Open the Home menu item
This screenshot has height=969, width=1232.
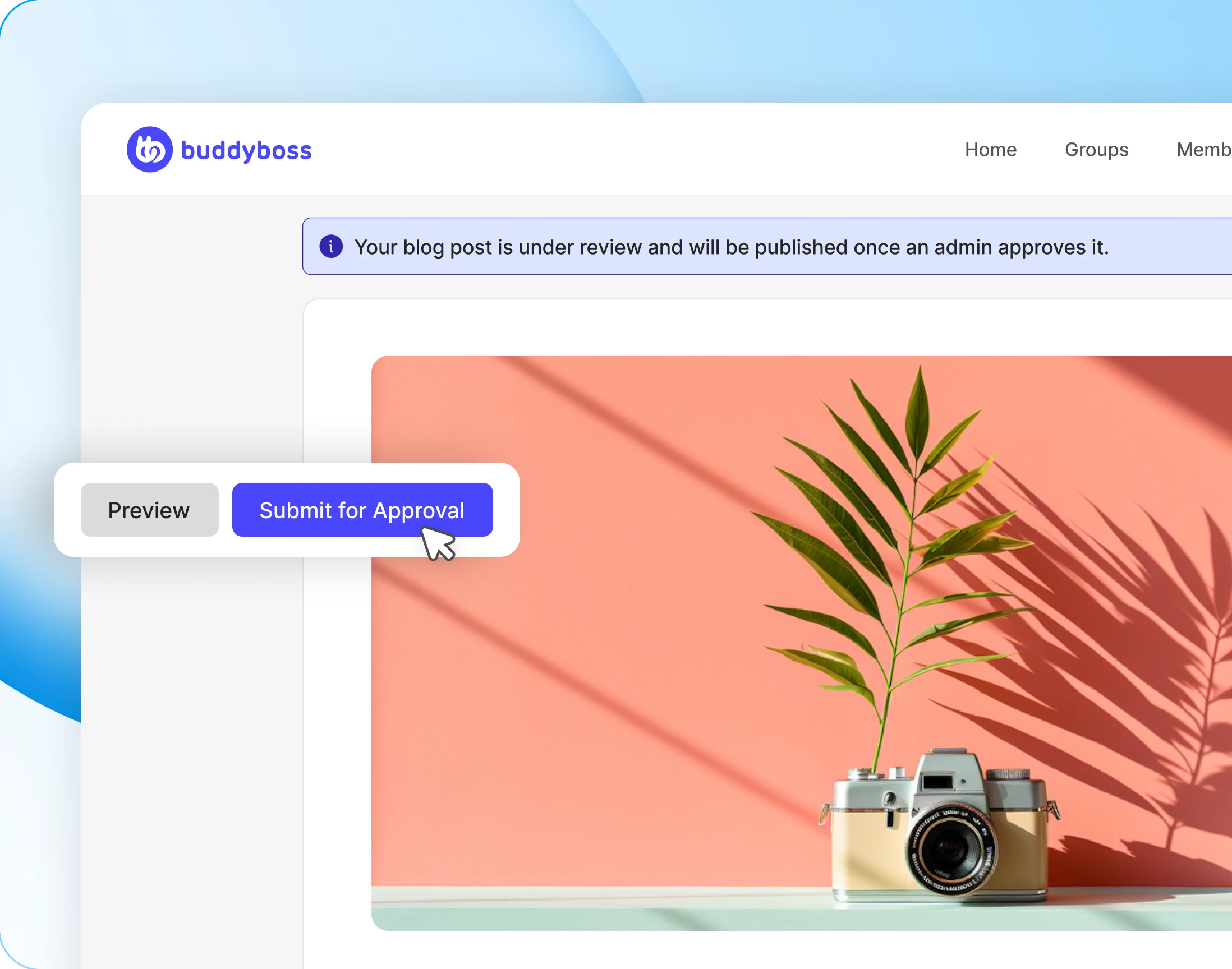pyautogui.click(x=990, y=149)
